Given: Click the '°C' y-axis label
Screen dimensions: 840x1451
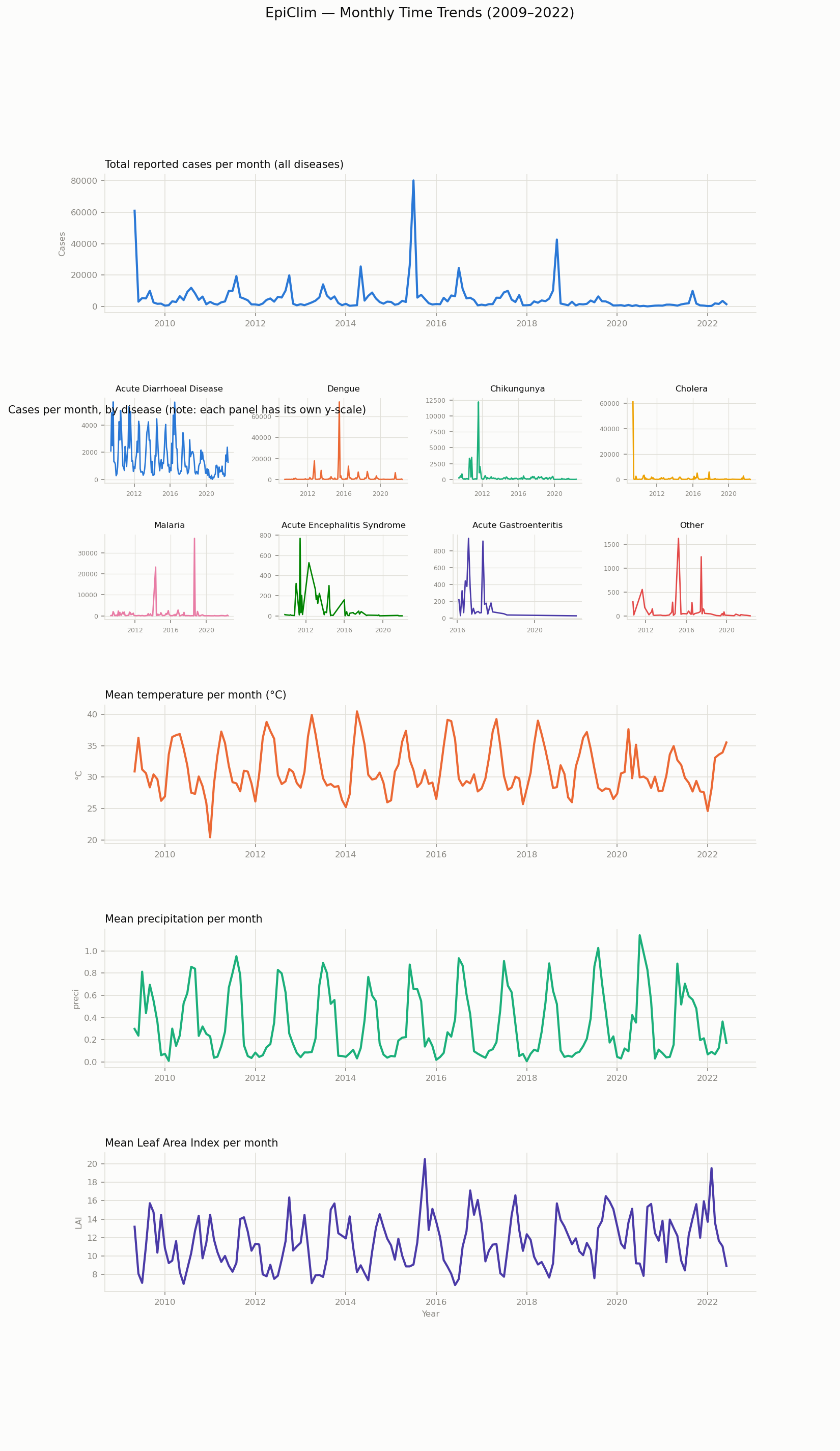Looking at the screenshot, I should 78,775.
